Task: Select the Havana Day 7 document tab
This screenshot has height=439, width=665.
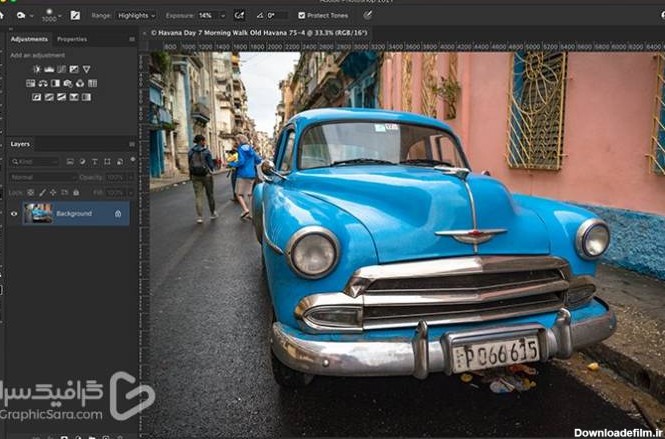Action: pyautogui.click(x=259, y=33)
